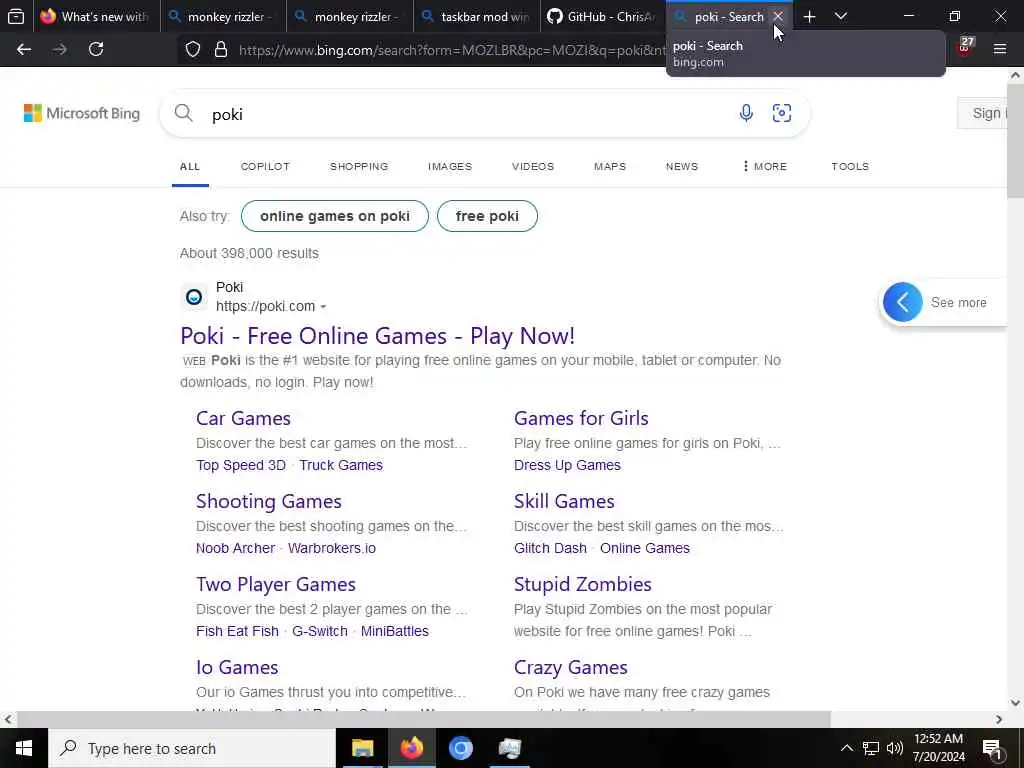The image size is (1024, 768).
Task: Open visual search camera icon
Action: pos(782,113)
